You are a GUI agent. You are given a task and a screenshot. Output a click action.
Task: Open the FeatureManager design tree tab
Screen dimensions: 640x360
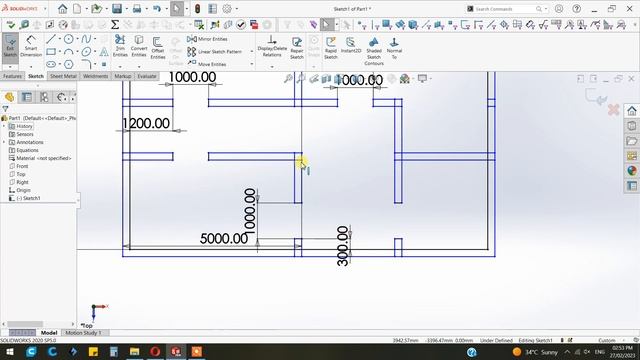click(x=9, y=97)
